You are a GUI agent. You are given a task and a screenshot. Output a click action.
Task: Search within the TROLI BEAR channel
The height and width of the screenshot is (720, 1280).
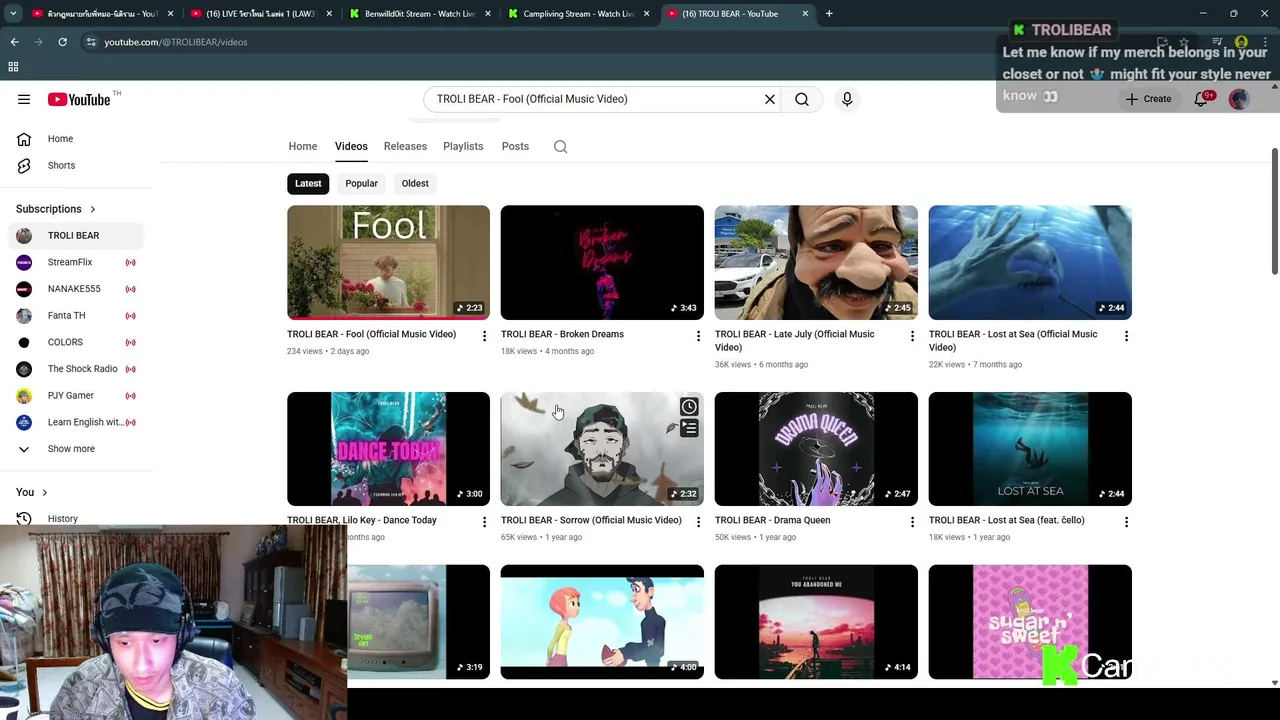[x=561, y=146]
